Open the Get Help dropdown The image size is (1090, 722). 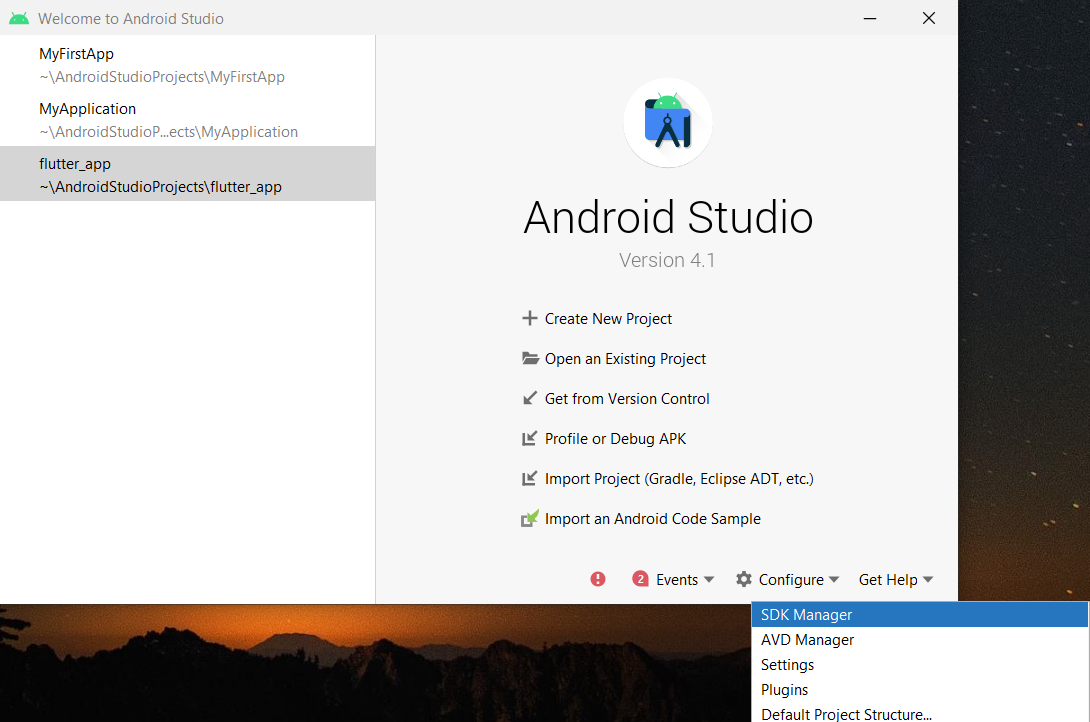click(x=895, y=580)
